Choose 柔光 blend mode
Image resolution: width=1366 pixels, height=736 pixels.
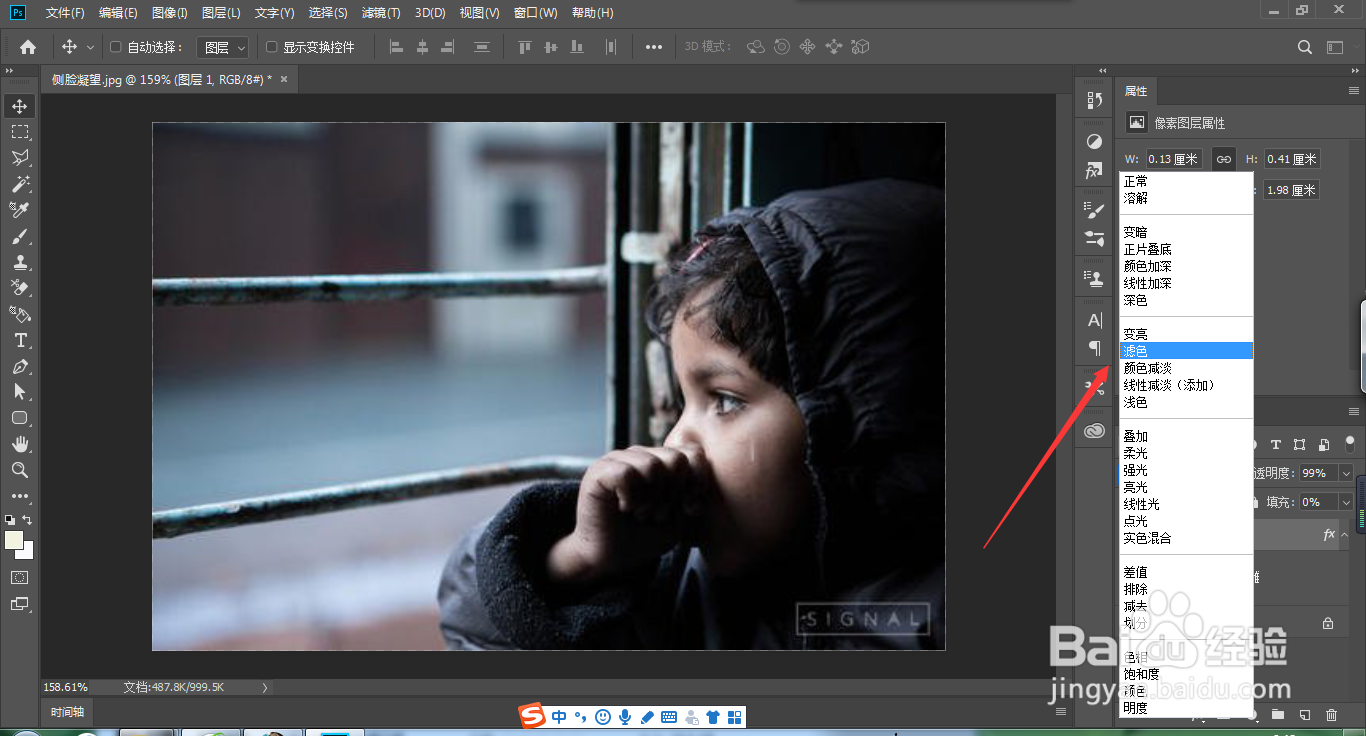click(1186, 453)
